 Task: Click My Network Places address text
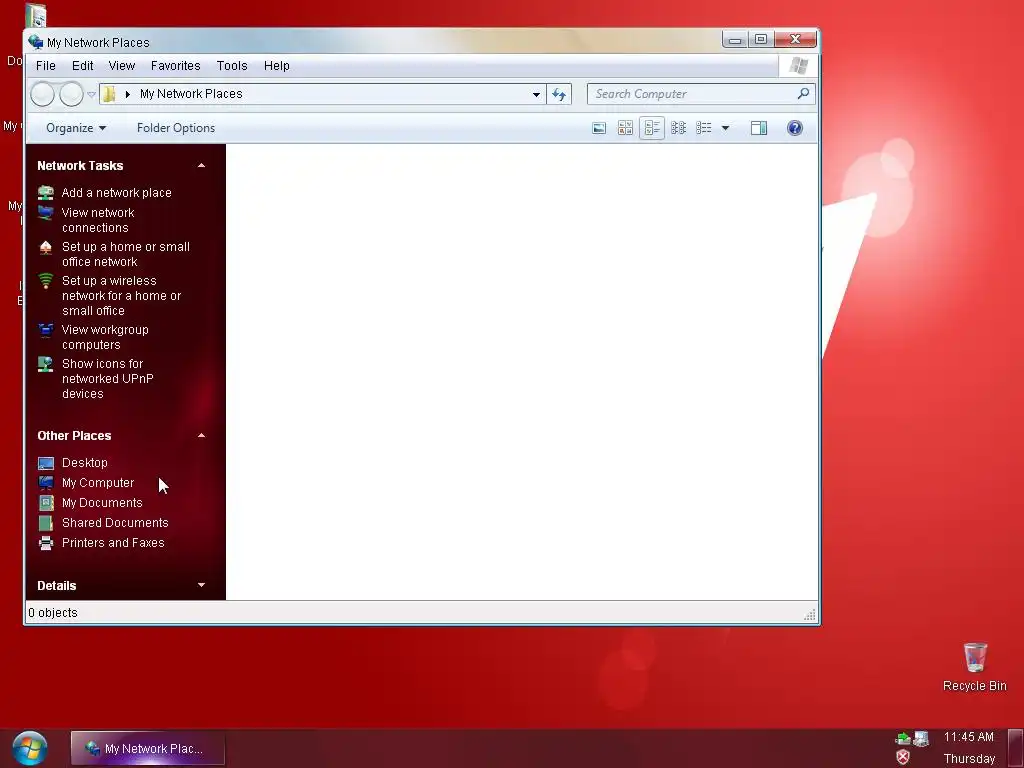click(191, 94)
